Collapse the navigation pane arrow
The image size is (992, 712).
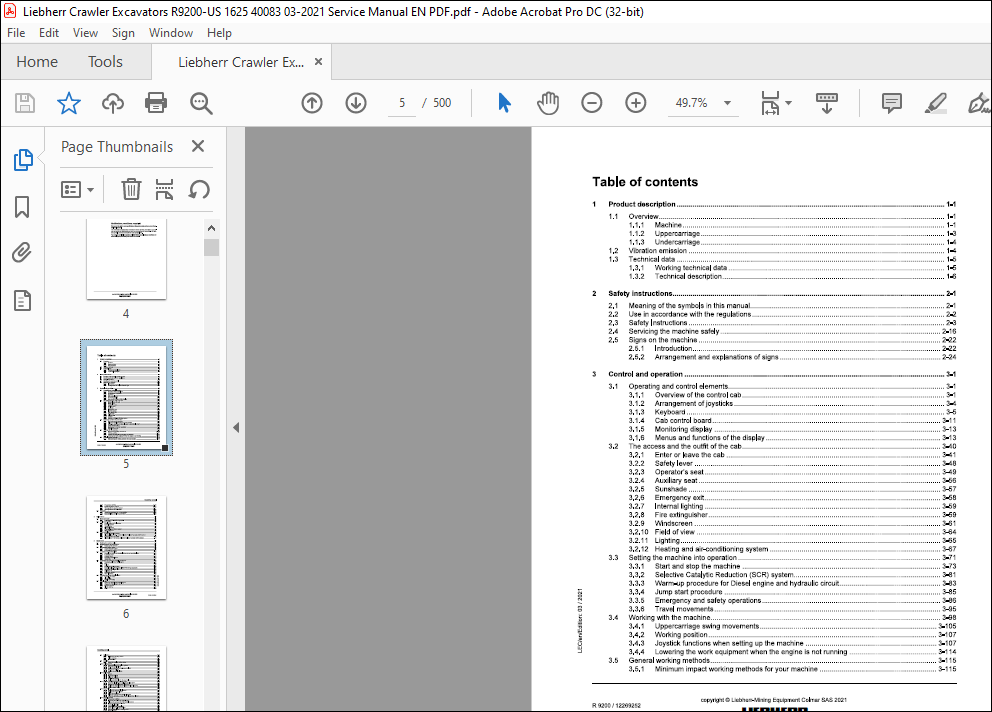coord(236,427)
